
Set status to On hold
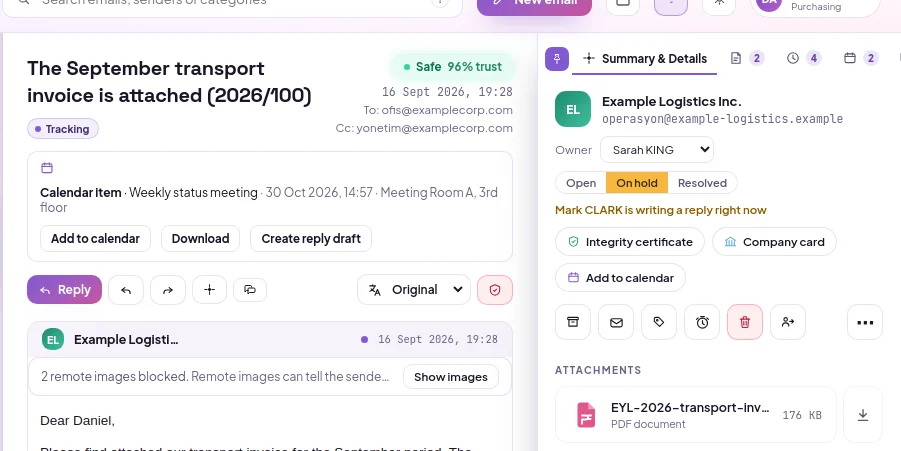637,183
